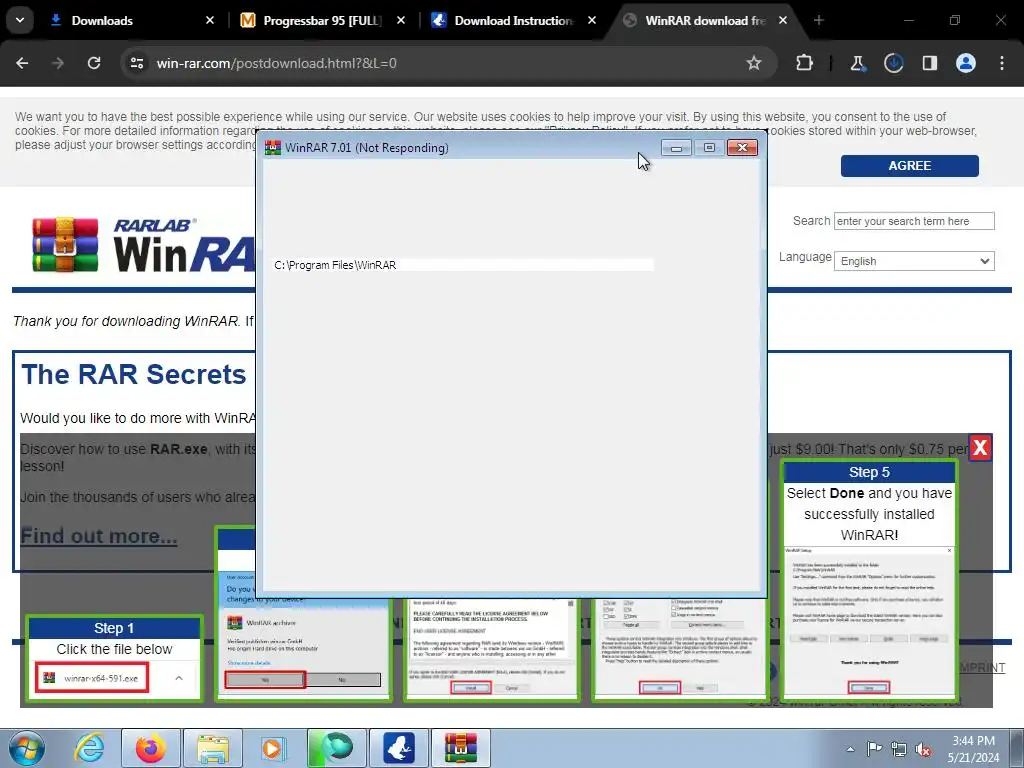Go back in browser history

pyautogui.click(x=22, y=63)
